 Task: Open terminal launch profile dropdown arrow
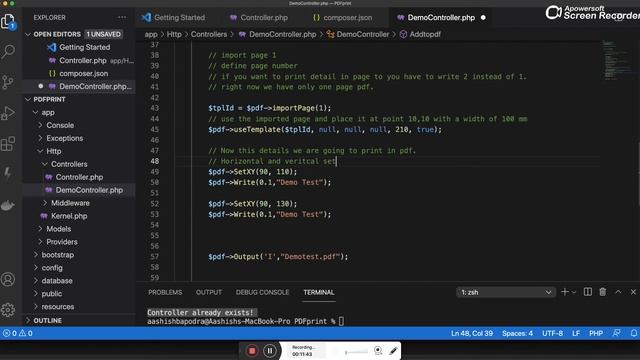[x=574, y=292]
